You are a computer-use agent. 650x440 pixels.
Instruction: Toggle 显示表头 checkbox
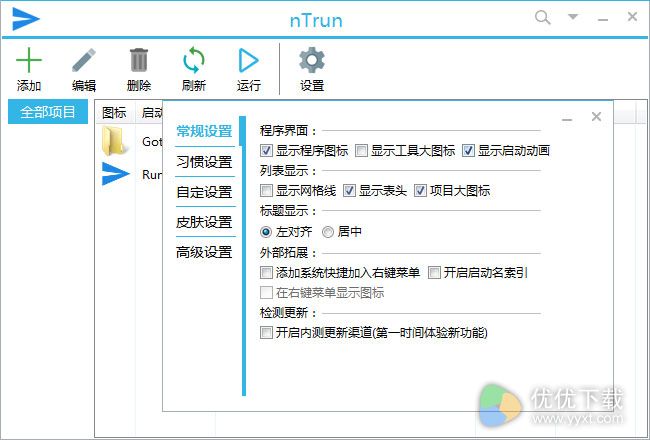tap(349, 191)
